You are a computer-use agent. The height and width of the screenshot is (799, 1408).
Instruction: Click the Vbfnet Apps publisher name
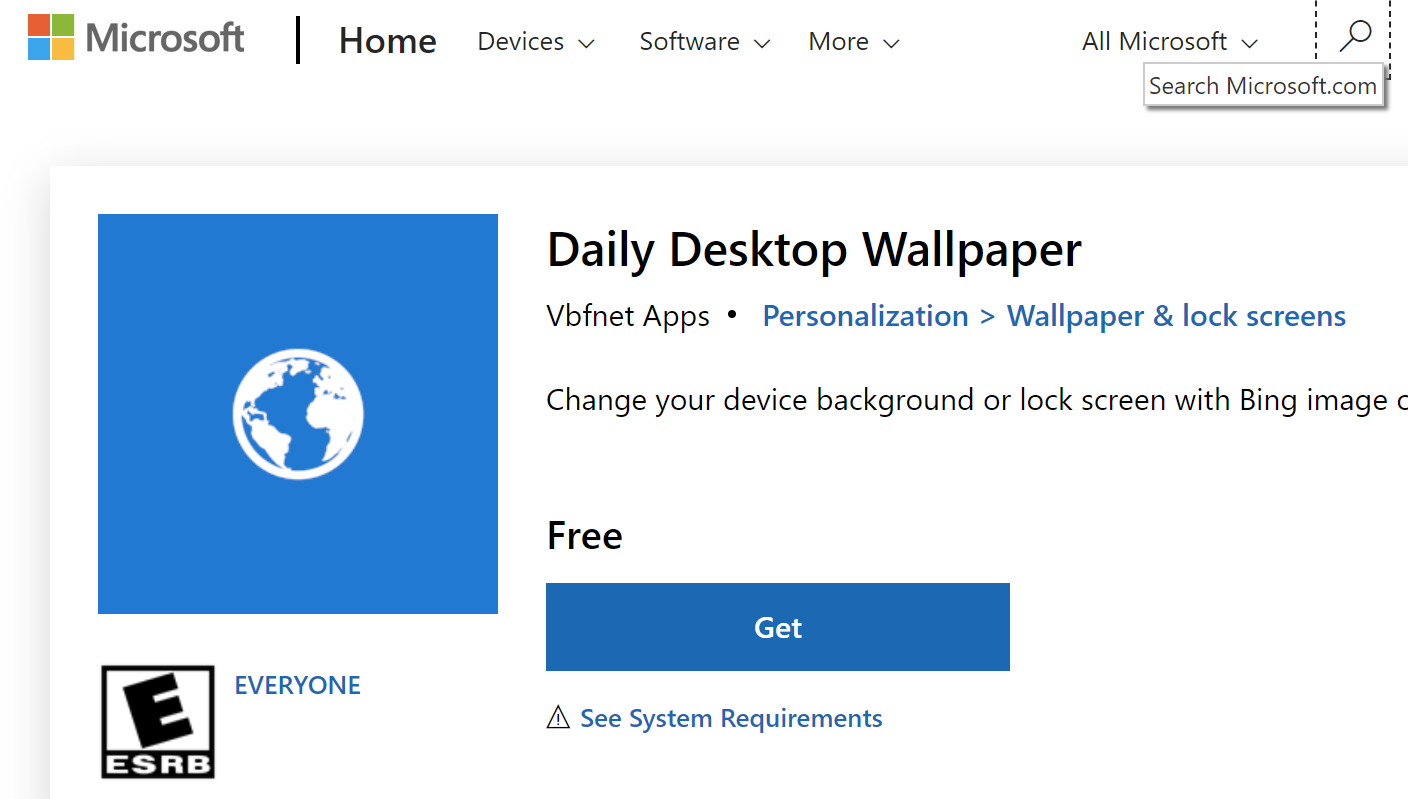[628, 316]
